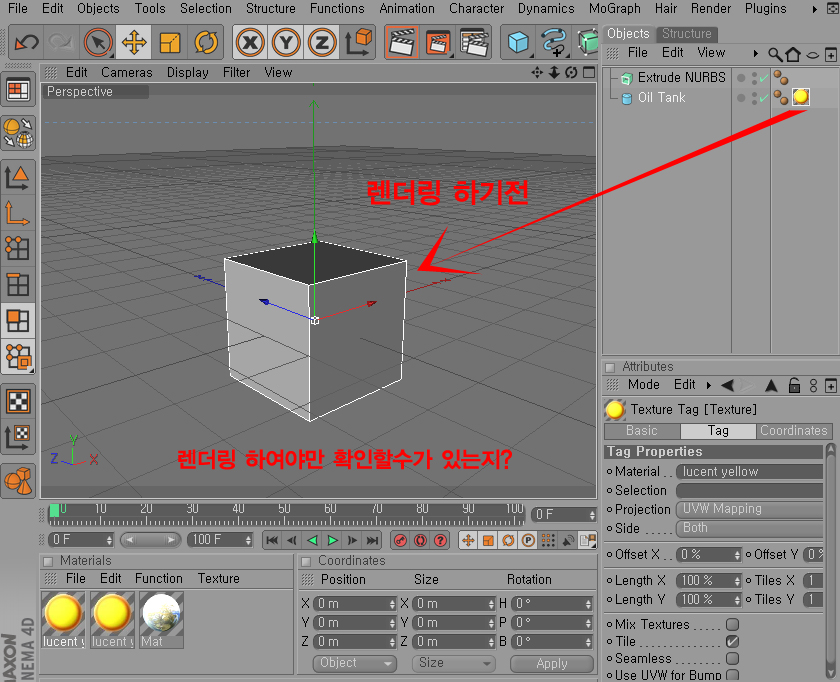Activate the Scale tool
The image size is (840, 682).
tap(170, 42)
